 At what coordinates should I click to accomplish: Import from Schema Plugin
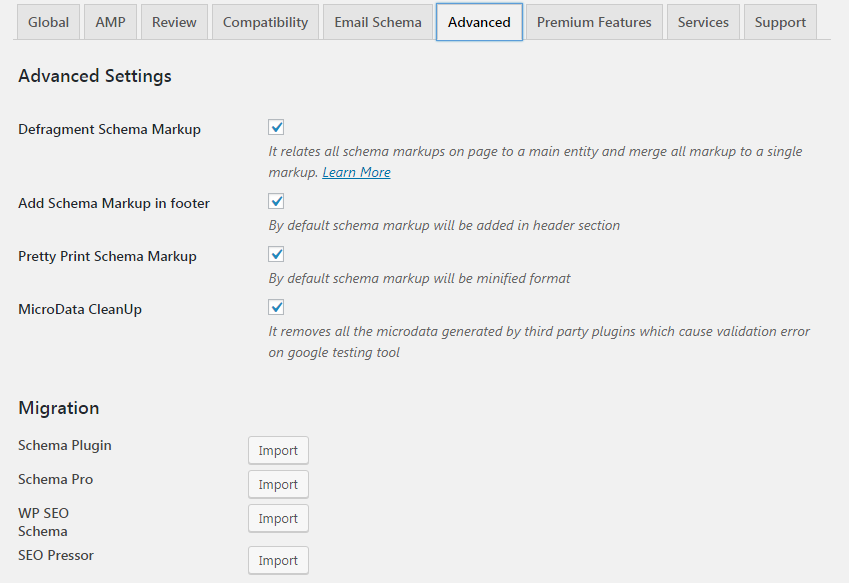(x=278, y=451)
